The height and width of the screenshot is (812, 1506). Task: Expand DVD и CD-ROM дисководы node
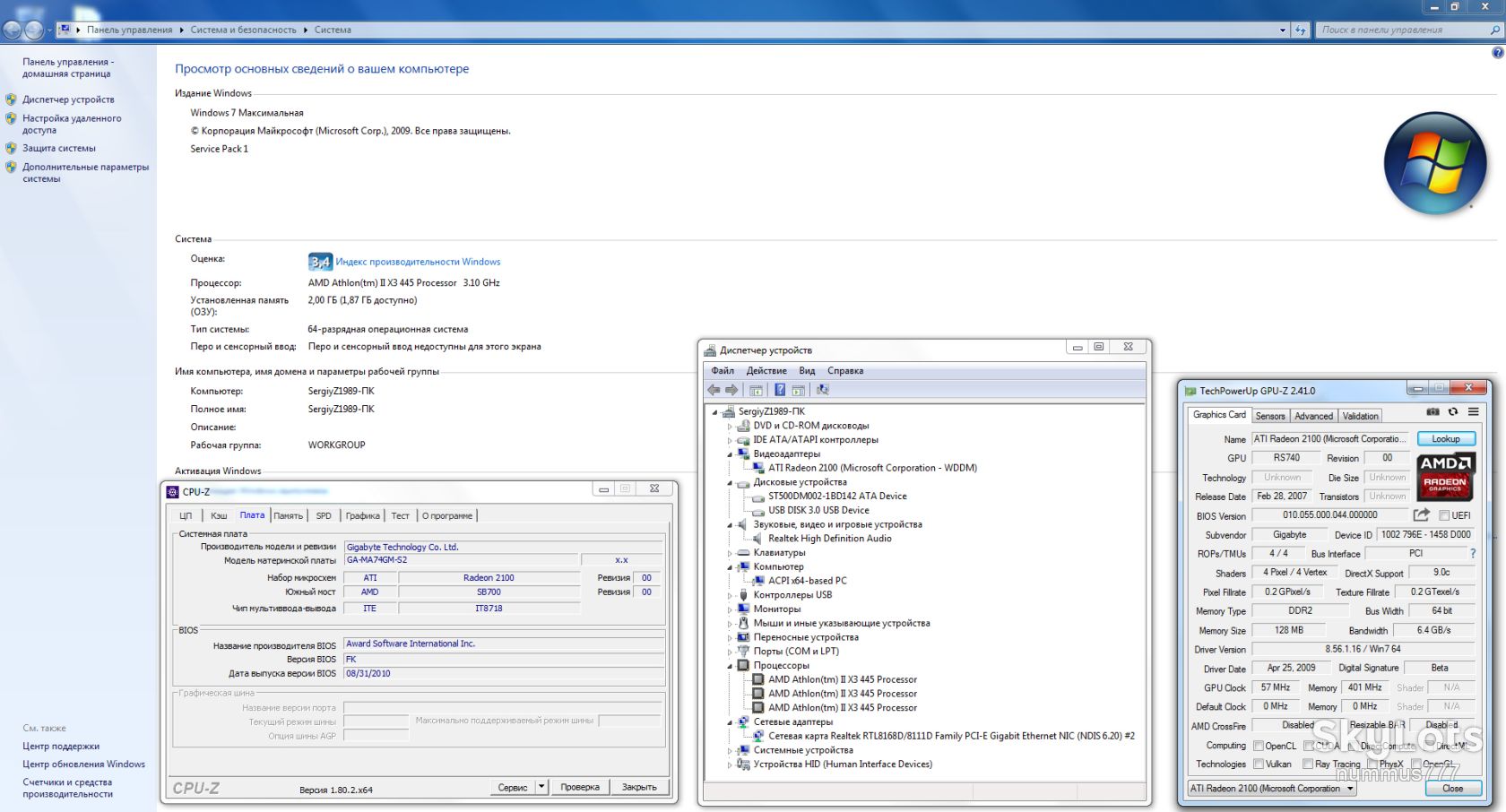click(x=730, y=426)
